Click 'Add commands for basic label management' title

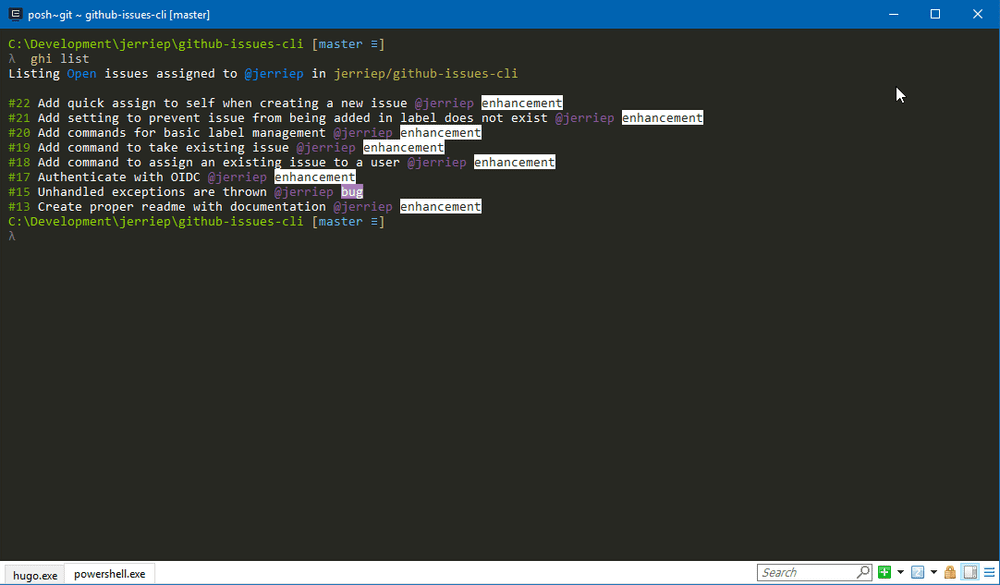182,133
